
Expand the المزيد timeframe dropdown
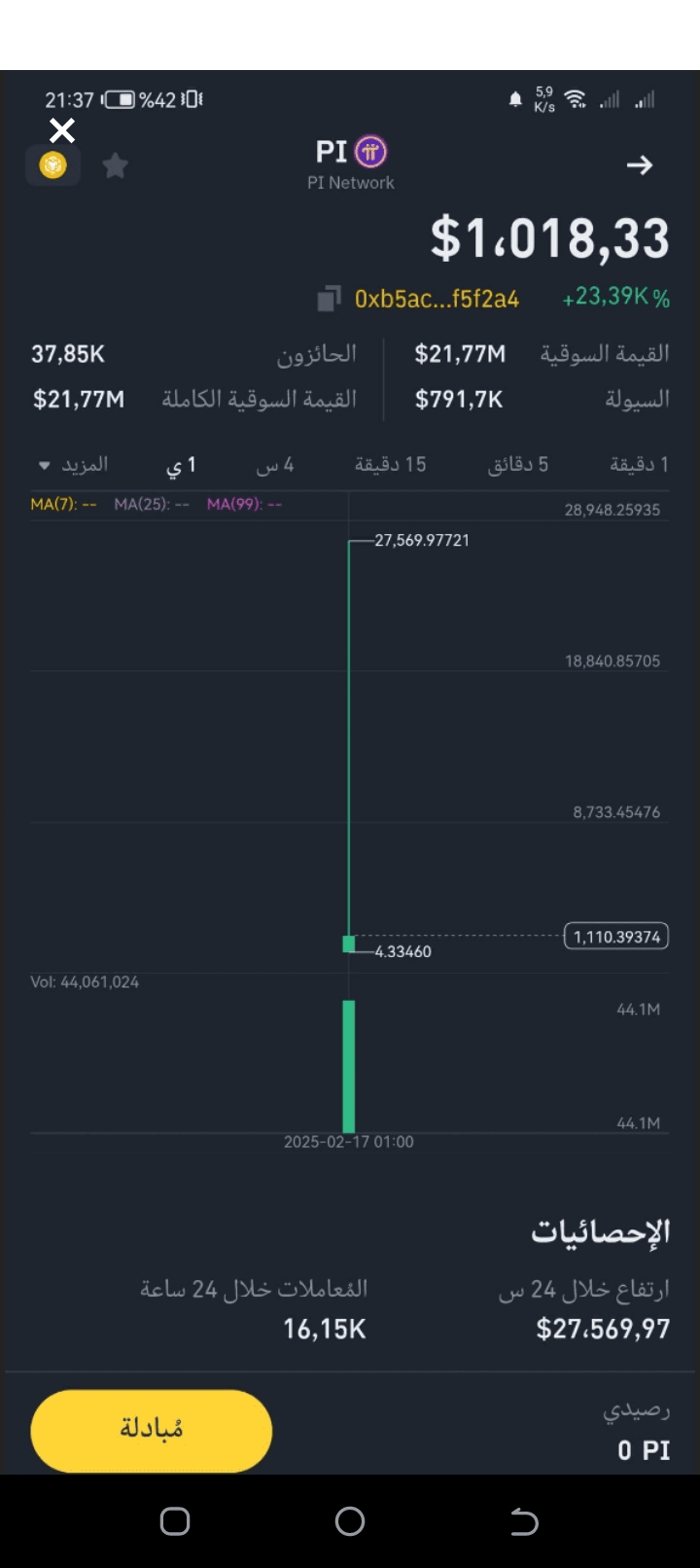click(x=73, y=465)
